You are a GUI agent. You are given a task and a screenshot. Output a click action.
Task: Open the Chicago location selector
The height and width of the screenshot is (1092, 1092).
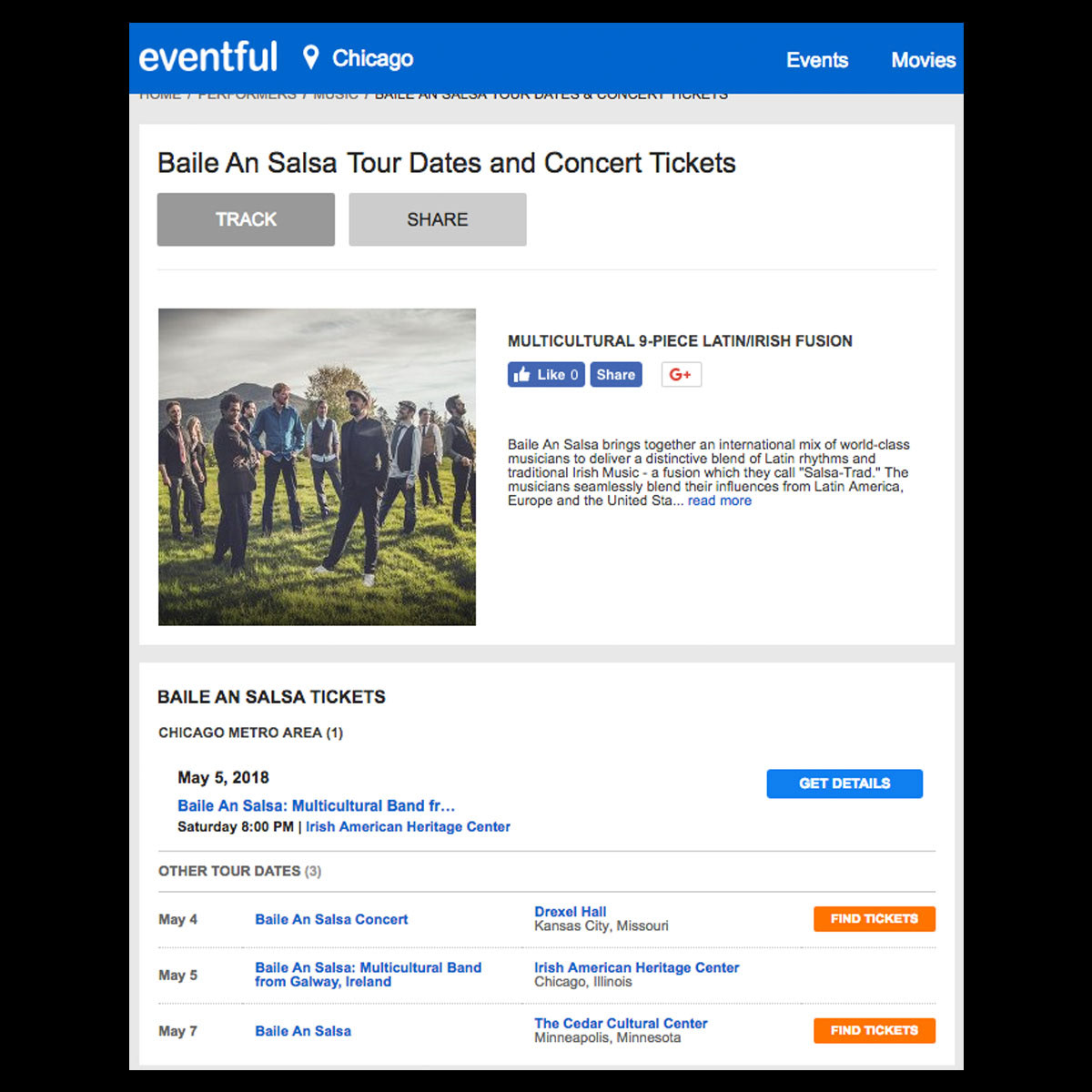coord(372,59)
